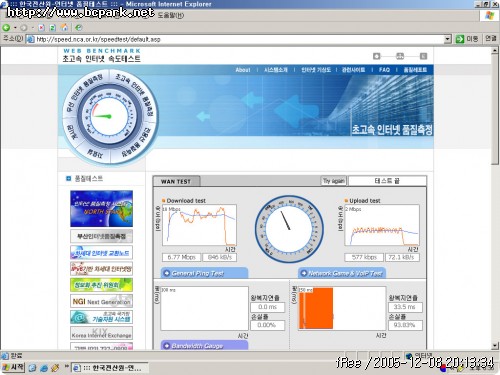
Task: Click the Upload test chart
Action: click(x=382, y=225)
